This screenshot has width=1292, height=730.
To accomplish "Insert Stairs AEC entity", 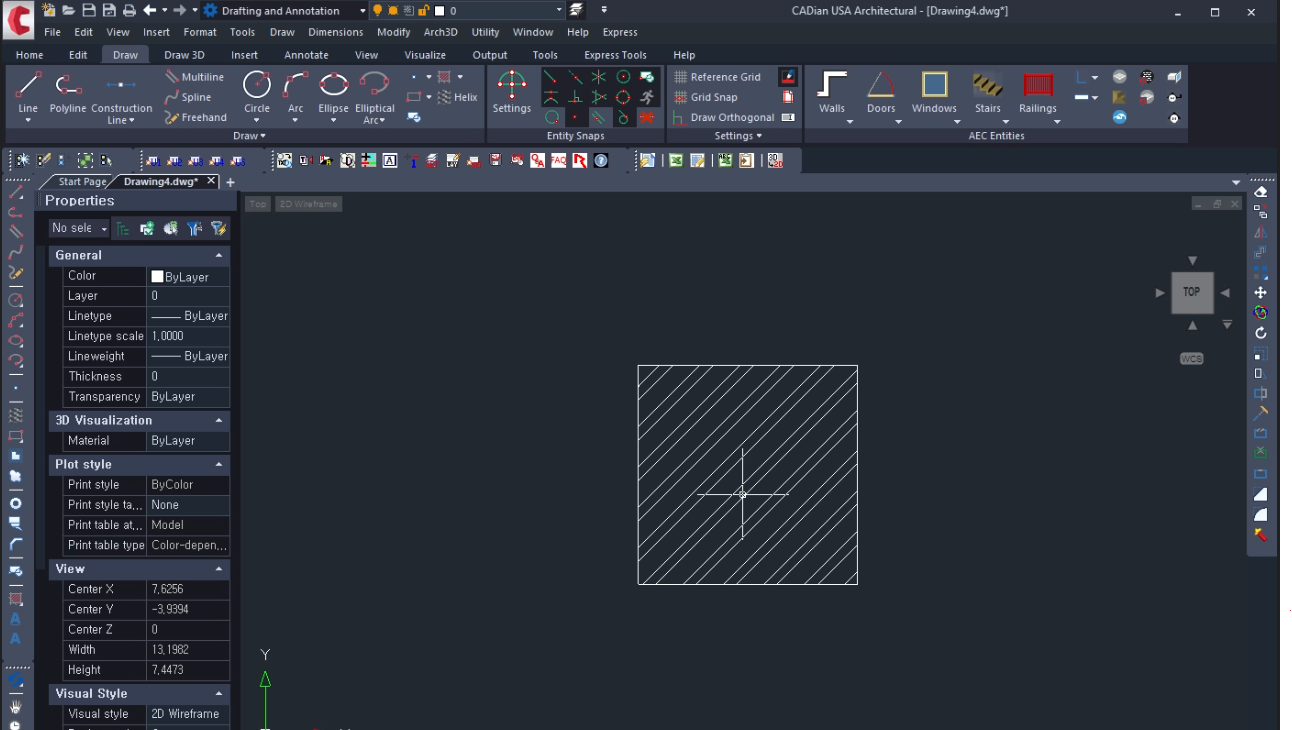I will click(x=988, y=92).
